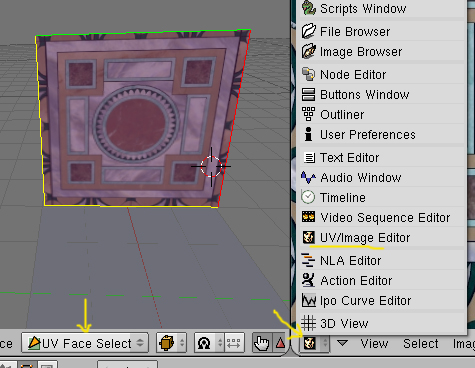The image size is (475, 368).
Task: Choose UV/Image Editor from the menu
Action: click(382, 237)
